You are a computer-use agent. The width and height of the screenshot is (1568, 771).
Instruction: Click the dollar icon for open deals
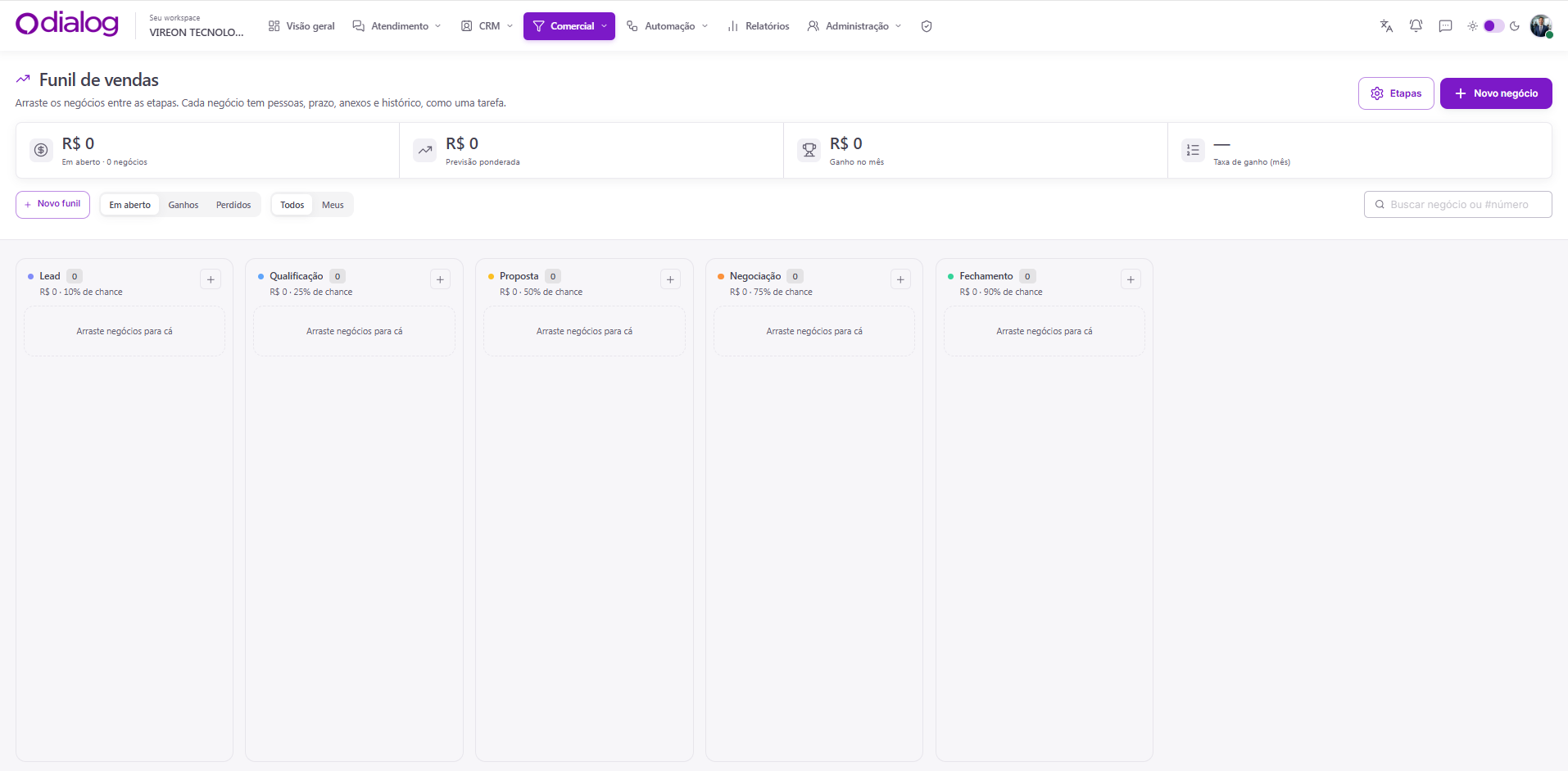[41, 150]
